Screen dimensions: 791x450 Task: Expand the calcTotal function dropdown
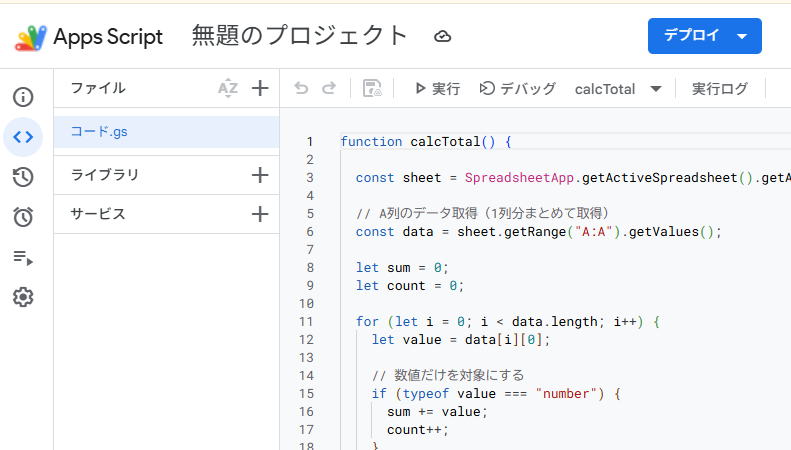618,89
